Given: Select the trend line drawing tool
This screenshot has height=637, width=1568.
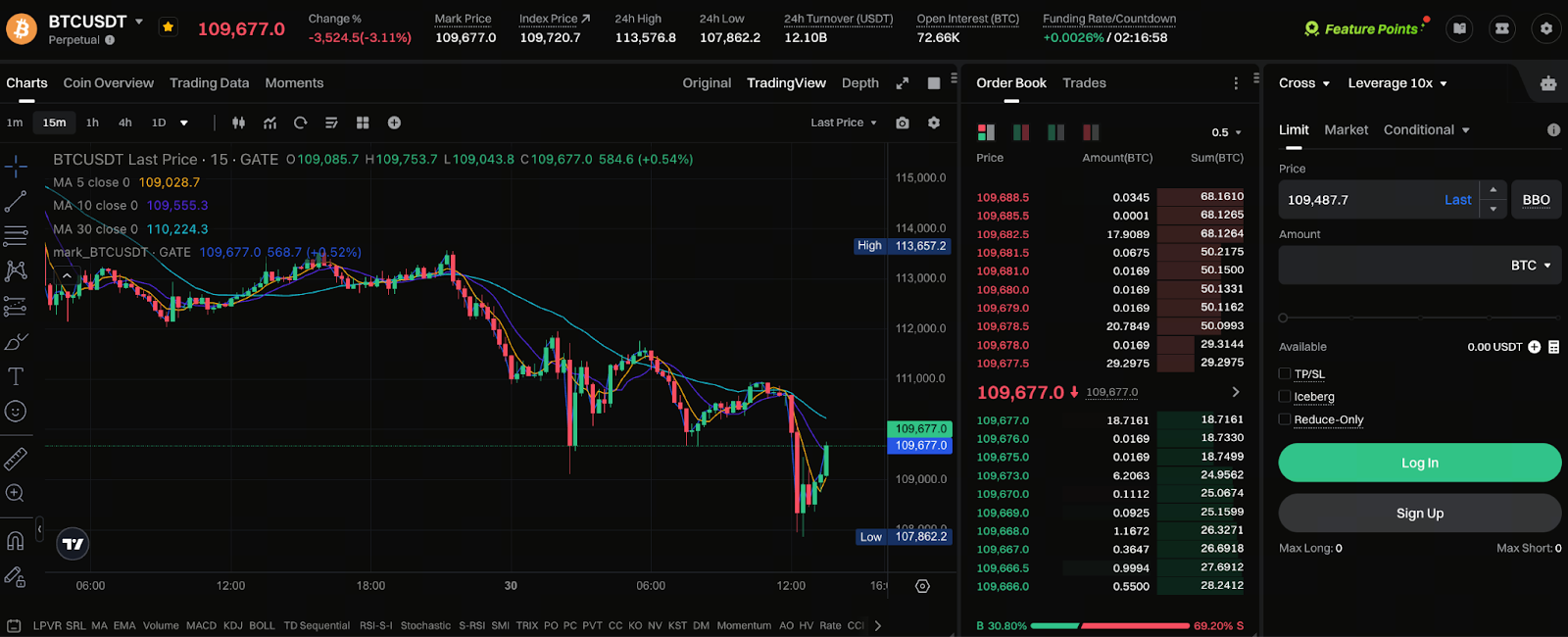Looking at the screenshot, I should point(16,202).
